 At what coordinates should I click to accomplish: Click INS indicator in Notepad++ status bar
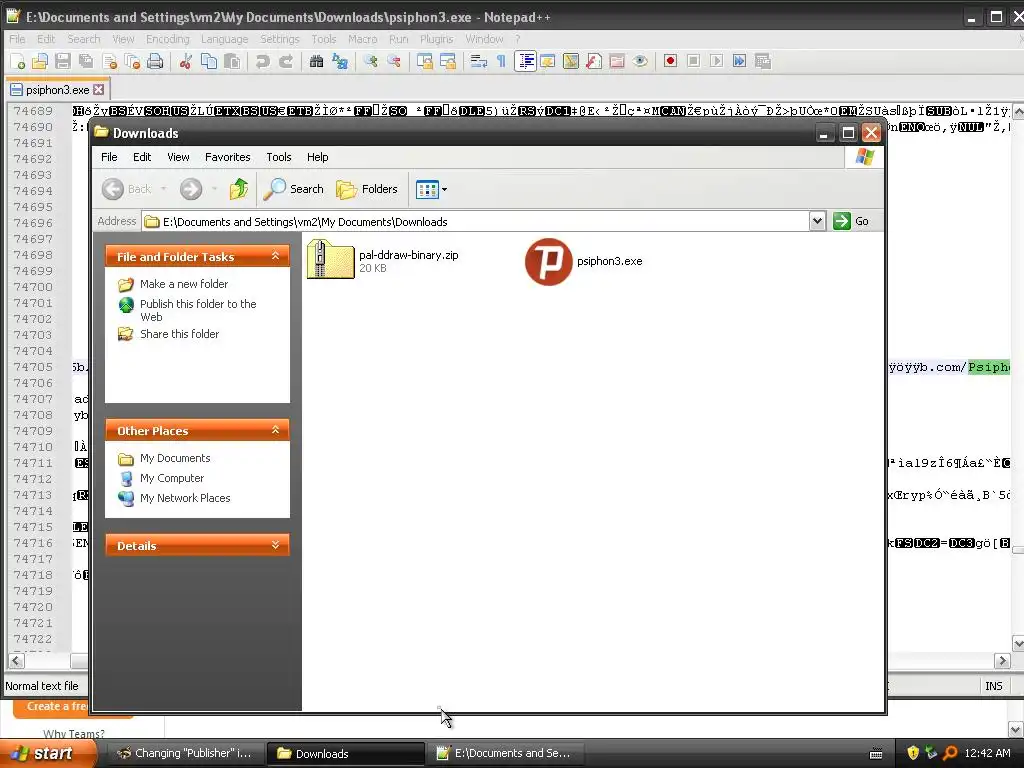993,686
